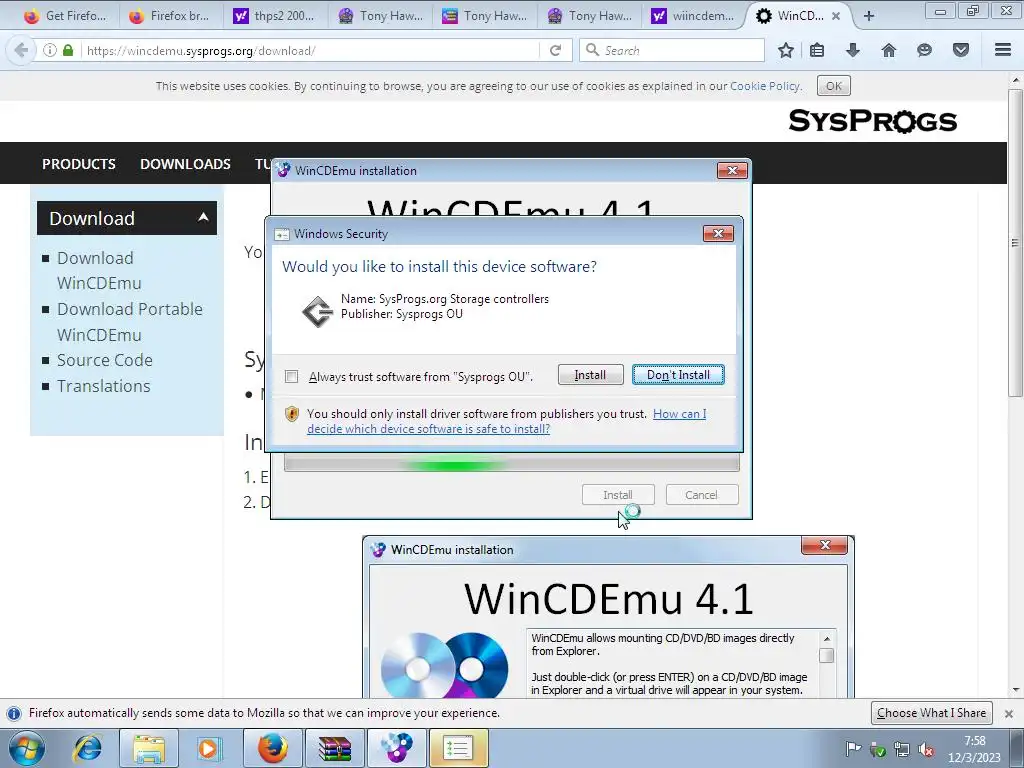1024x768 pixels.
Task: Check Always trust software from Sysprogs OU
Action: click(291, 376)
